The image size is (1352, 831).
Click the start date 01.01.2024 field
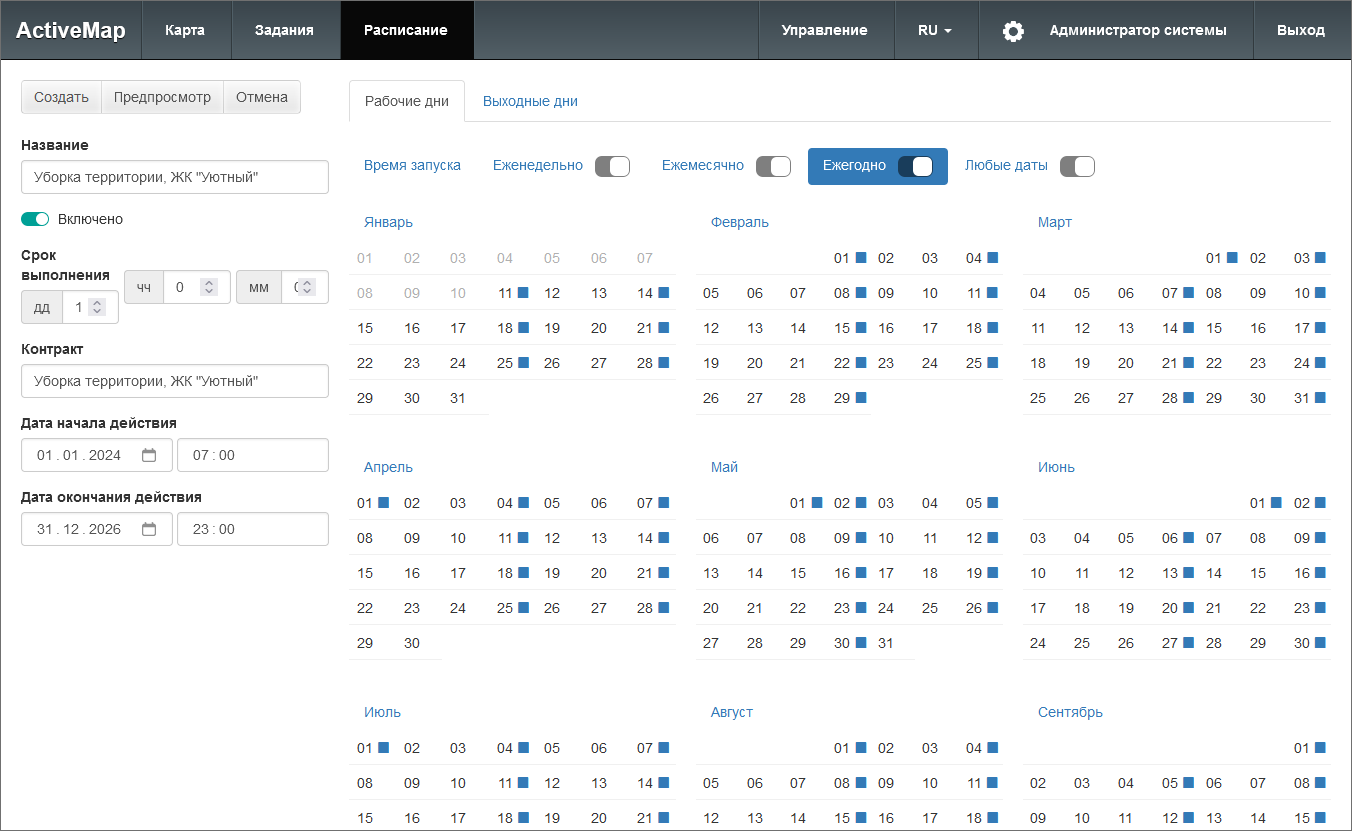click(97, 455)
